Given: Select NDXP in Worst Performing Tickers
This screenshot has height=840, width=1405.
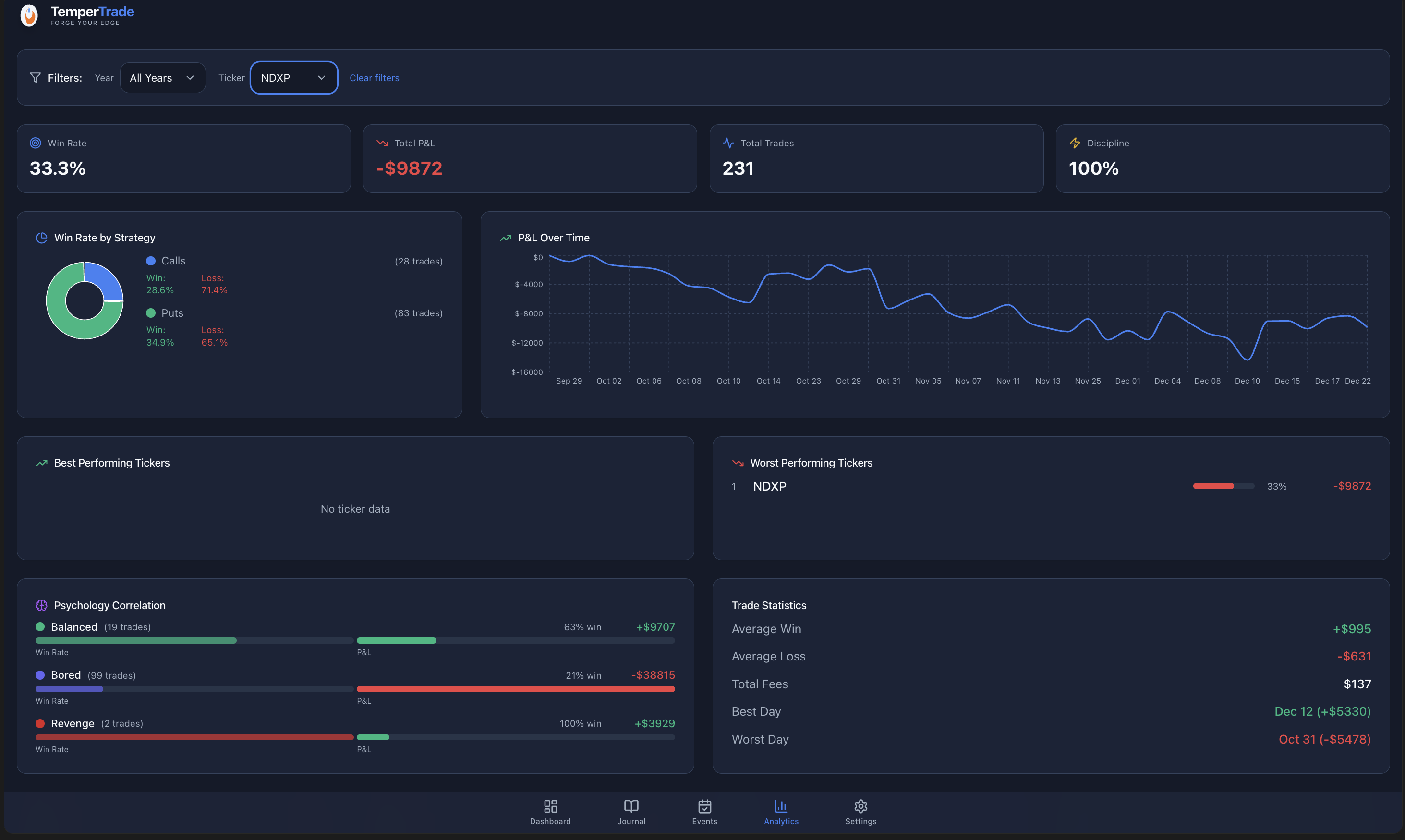Looking at the screenshot, I should (769, 486).
